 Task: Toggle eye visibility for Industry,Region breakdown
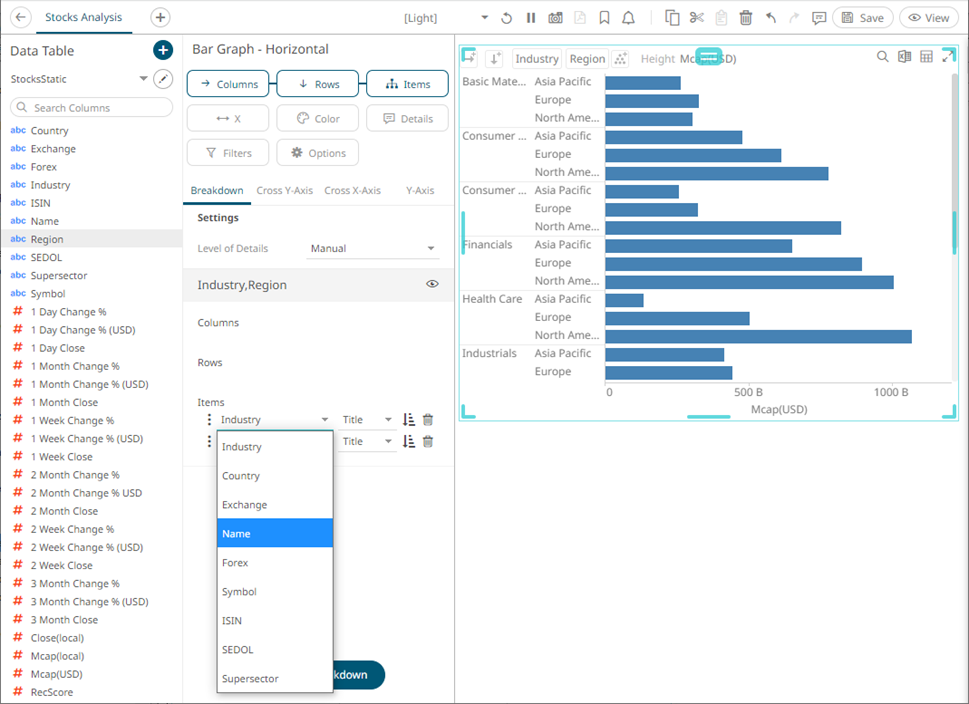(x=432, y=284)
